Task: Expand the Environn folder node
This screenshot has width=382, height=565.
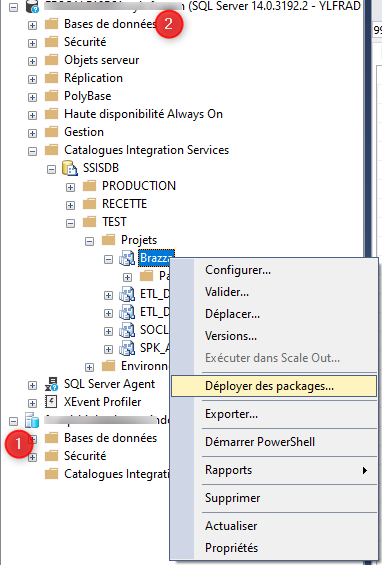Action: click(89, 368)
